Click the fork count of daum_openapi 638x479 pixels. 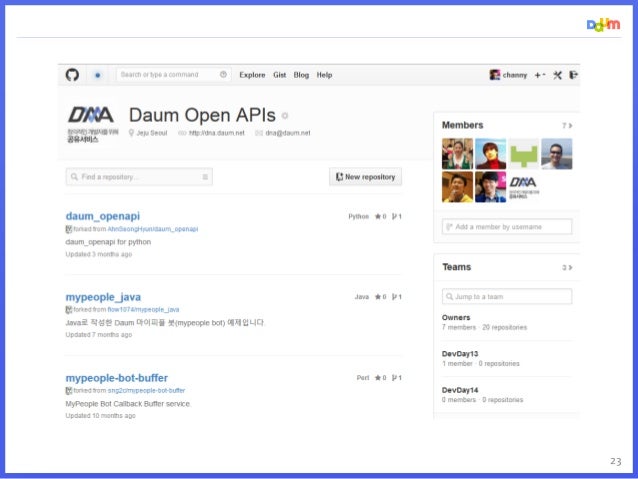click(x=397, y=217)
